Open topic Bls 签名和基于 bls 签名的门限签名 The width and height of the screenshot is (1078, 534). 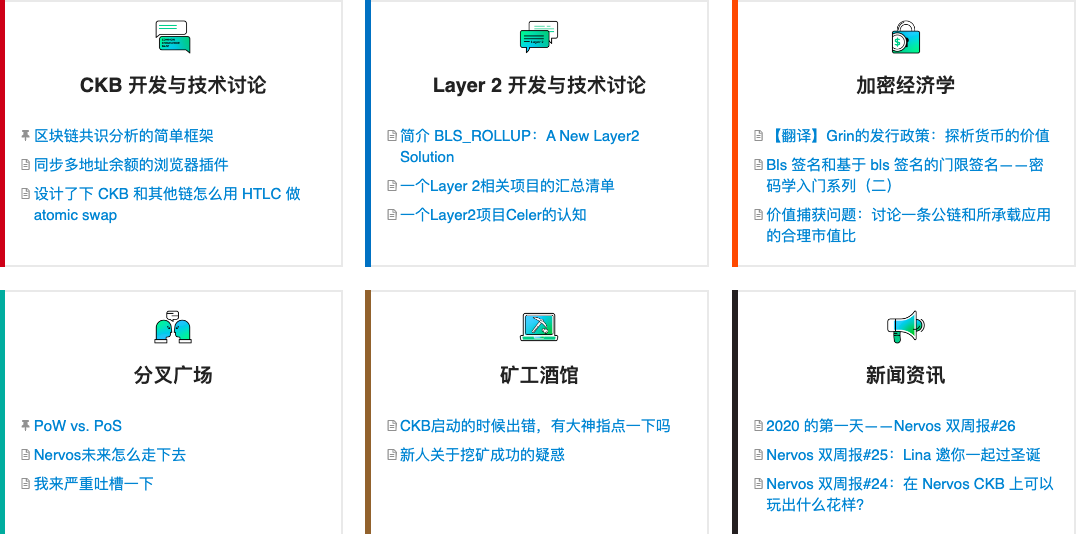905,175
